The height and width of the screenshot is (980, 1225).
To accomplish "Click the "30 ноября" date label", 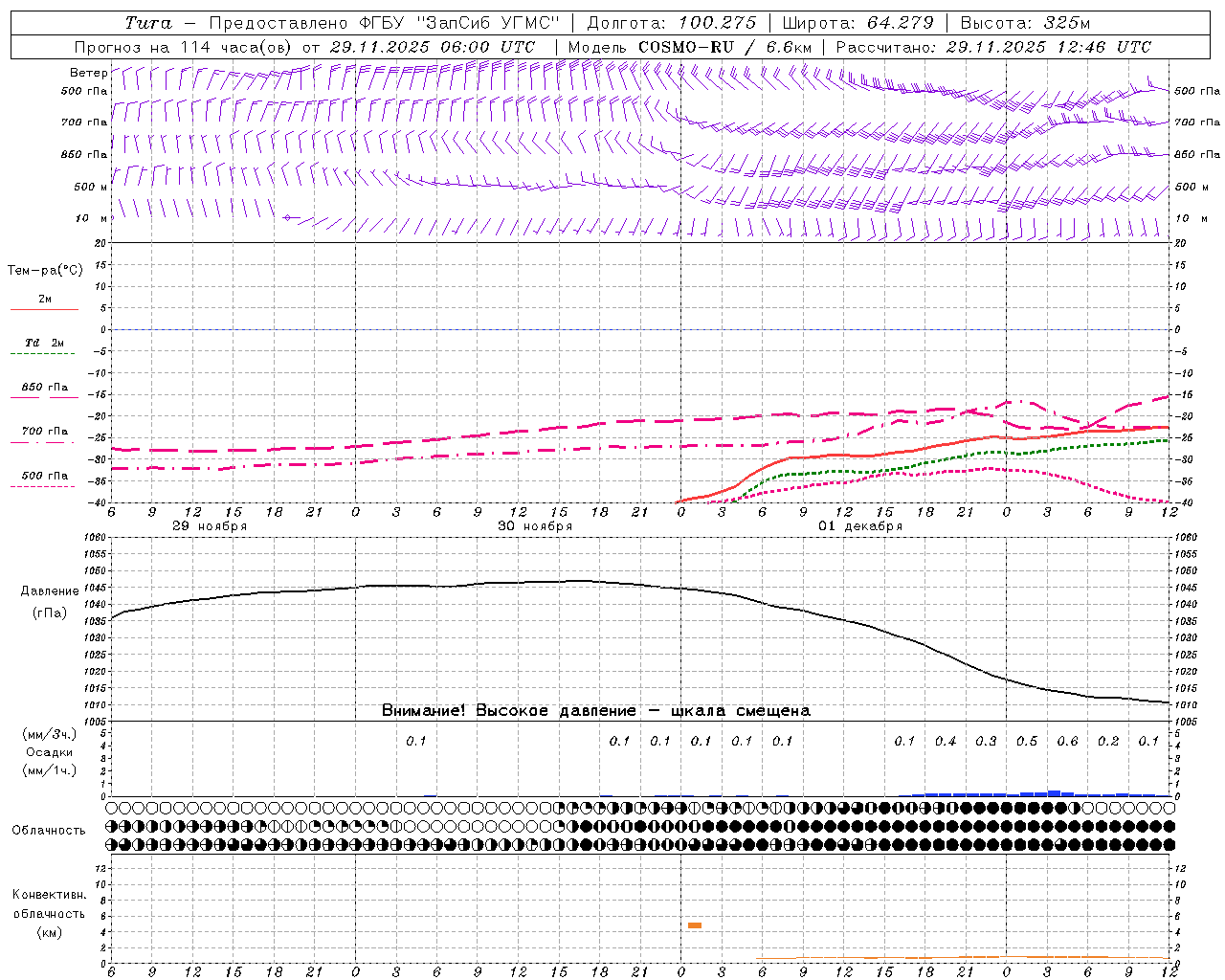I will pyautogui.click(x=535, y=525).
